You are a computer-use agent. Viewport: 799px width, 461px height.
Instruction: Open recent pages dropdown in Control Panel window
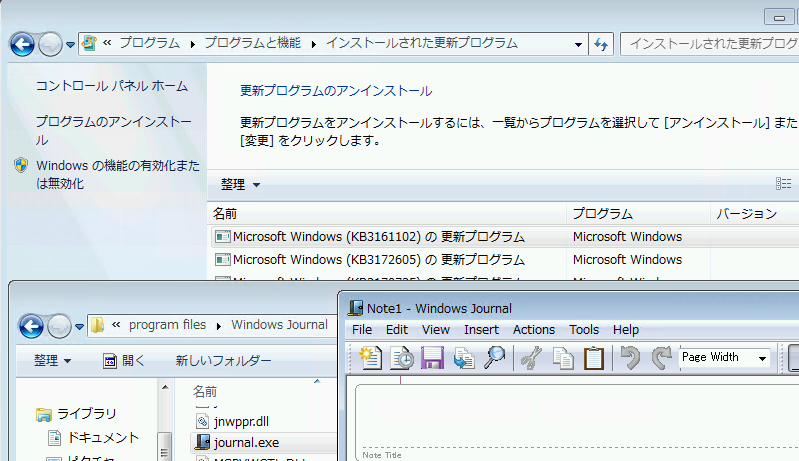70,45
